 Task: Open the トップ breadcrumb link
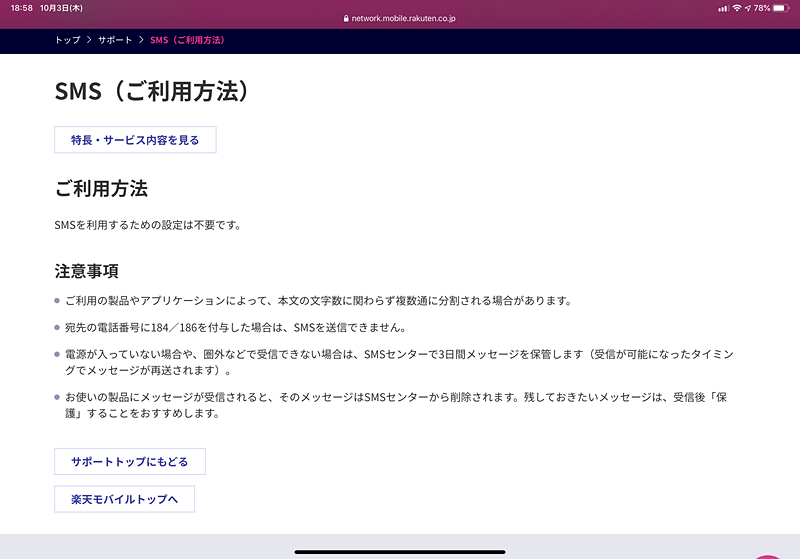pyautogui.click(x=68, y=40)
